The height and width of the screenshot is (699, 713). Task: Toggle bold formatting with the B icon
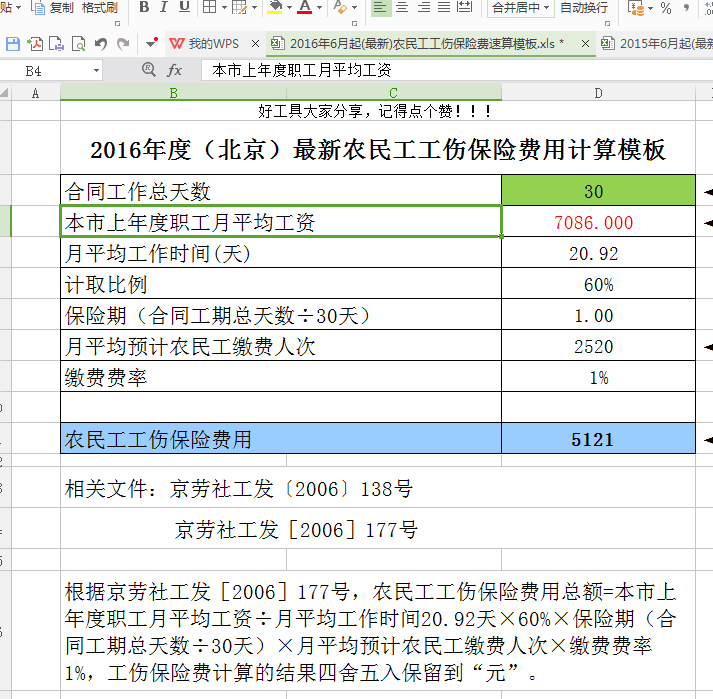point(144,7)
